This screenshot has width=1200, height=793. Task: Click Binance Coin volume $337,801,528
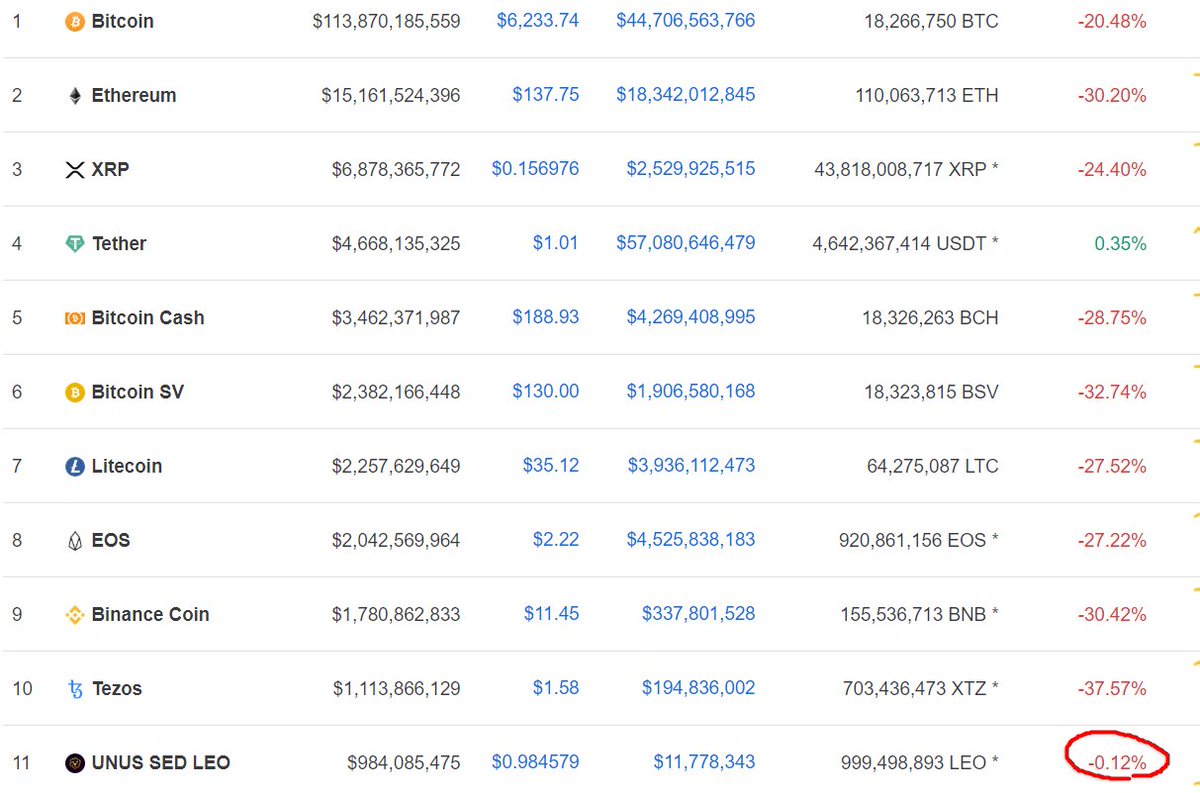699,613
